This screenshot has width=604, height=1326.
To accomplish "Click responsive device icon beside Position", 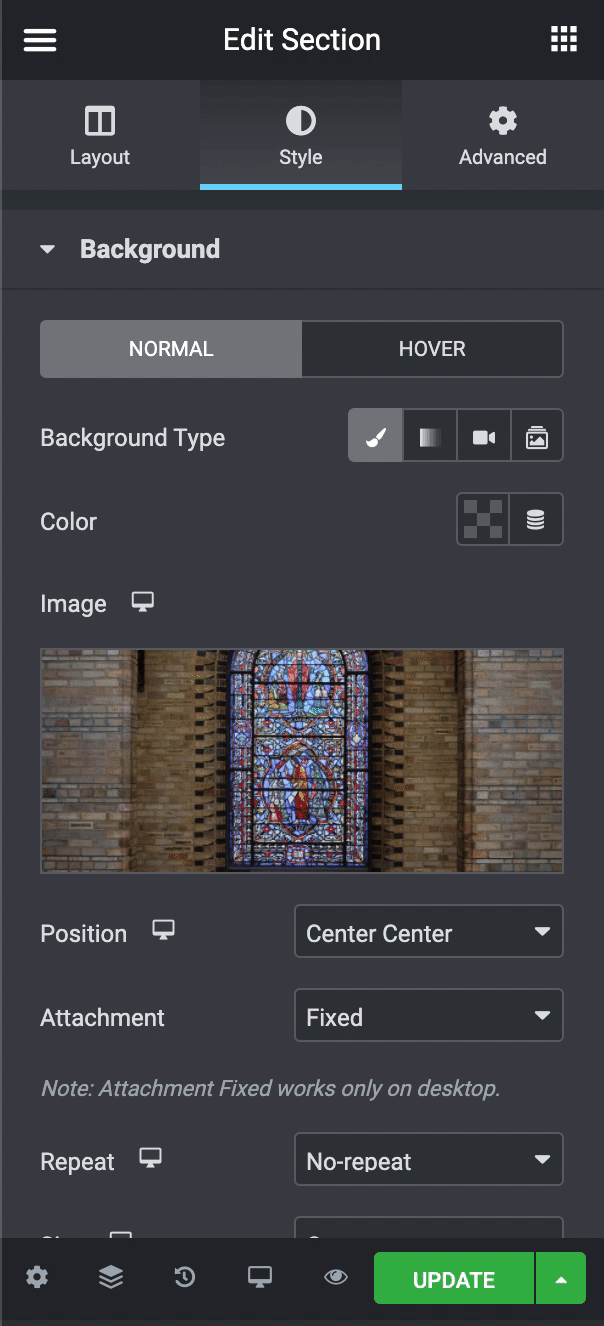I will (x=163, y=931).
